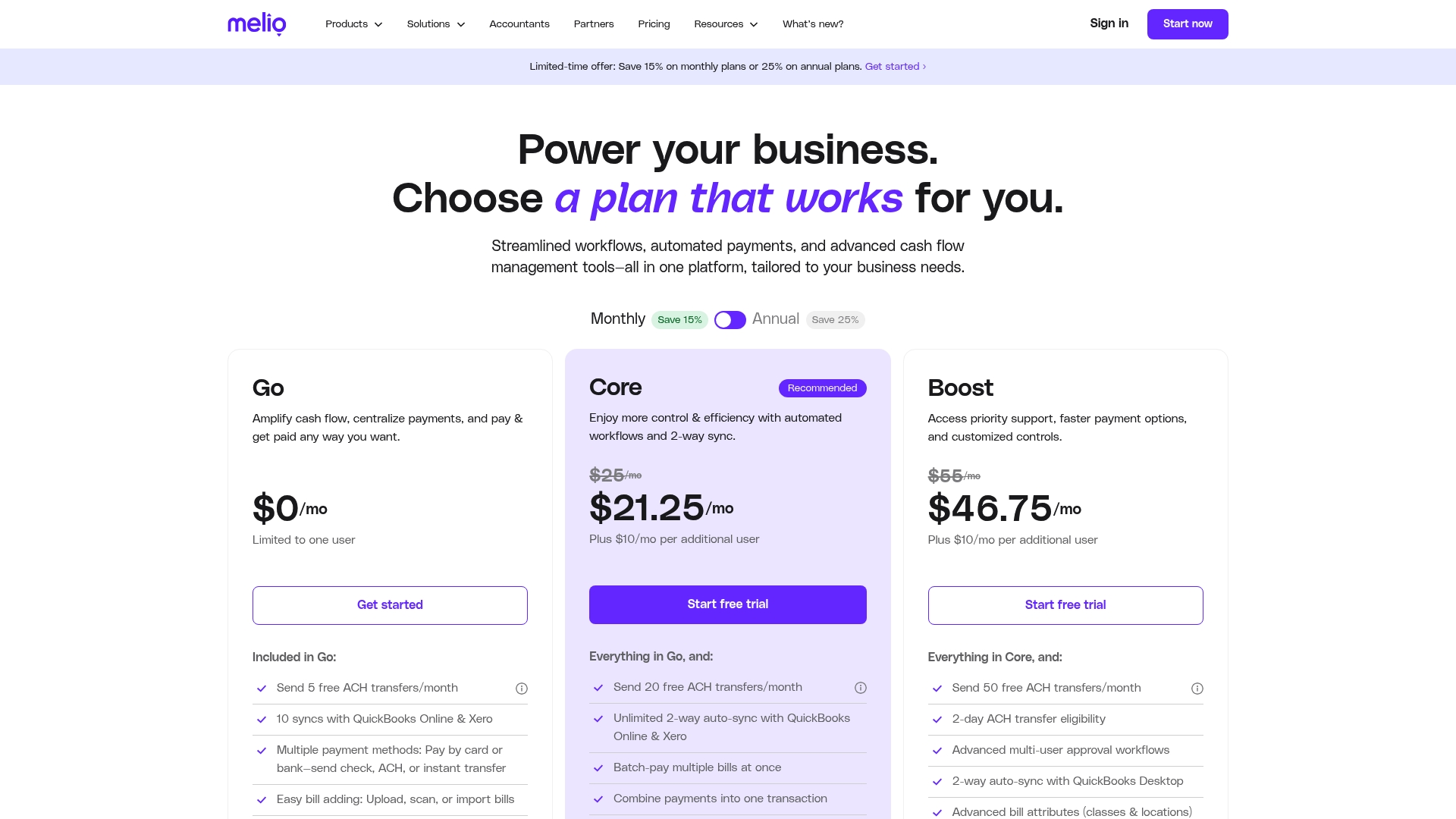Select the Partners menu item
This screenshot has height=819, width=1456.
coord(594,24)
